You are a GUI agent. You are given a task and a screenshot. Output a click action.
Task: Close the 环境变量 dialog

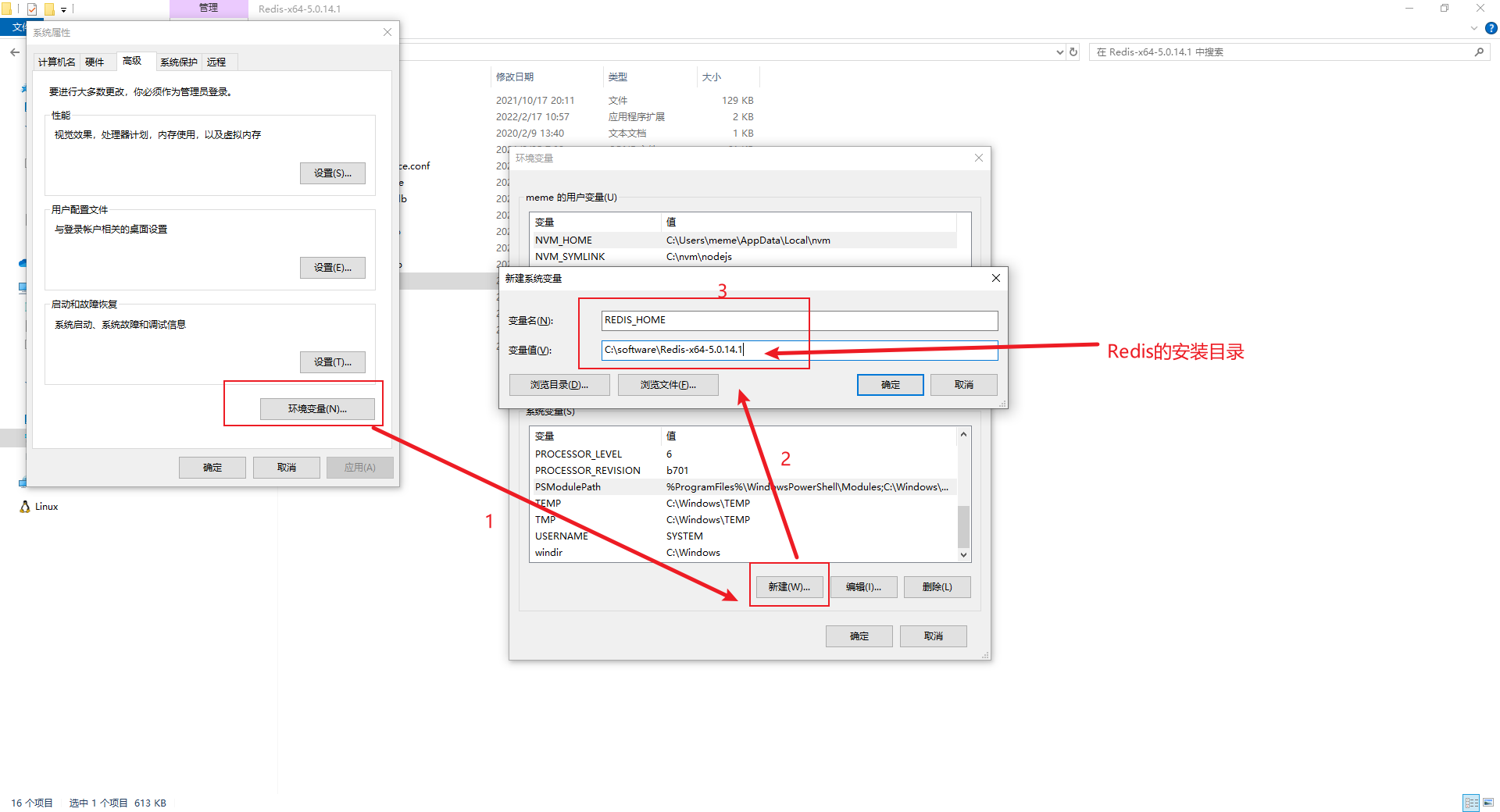[x=979, y=158]
